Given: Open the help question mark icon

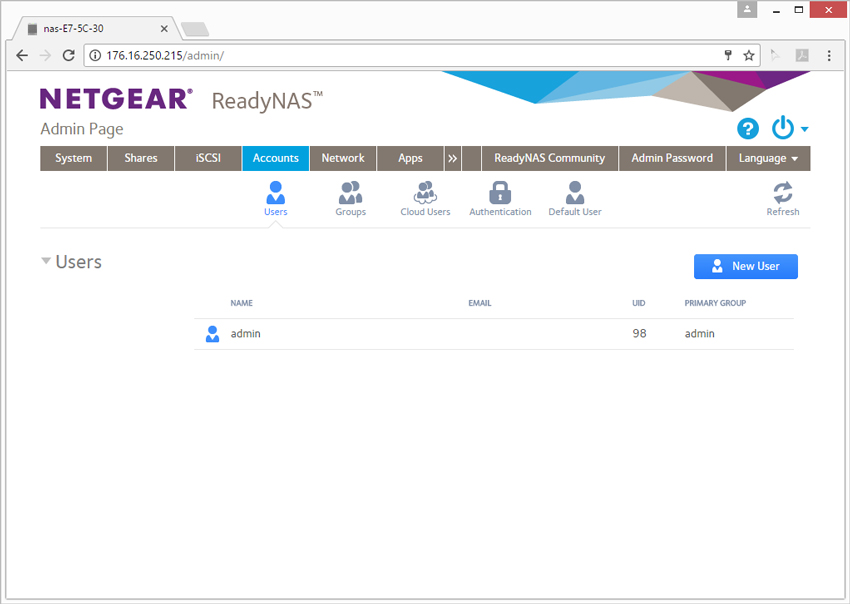Looking at the screenshot, I should 748,129.
